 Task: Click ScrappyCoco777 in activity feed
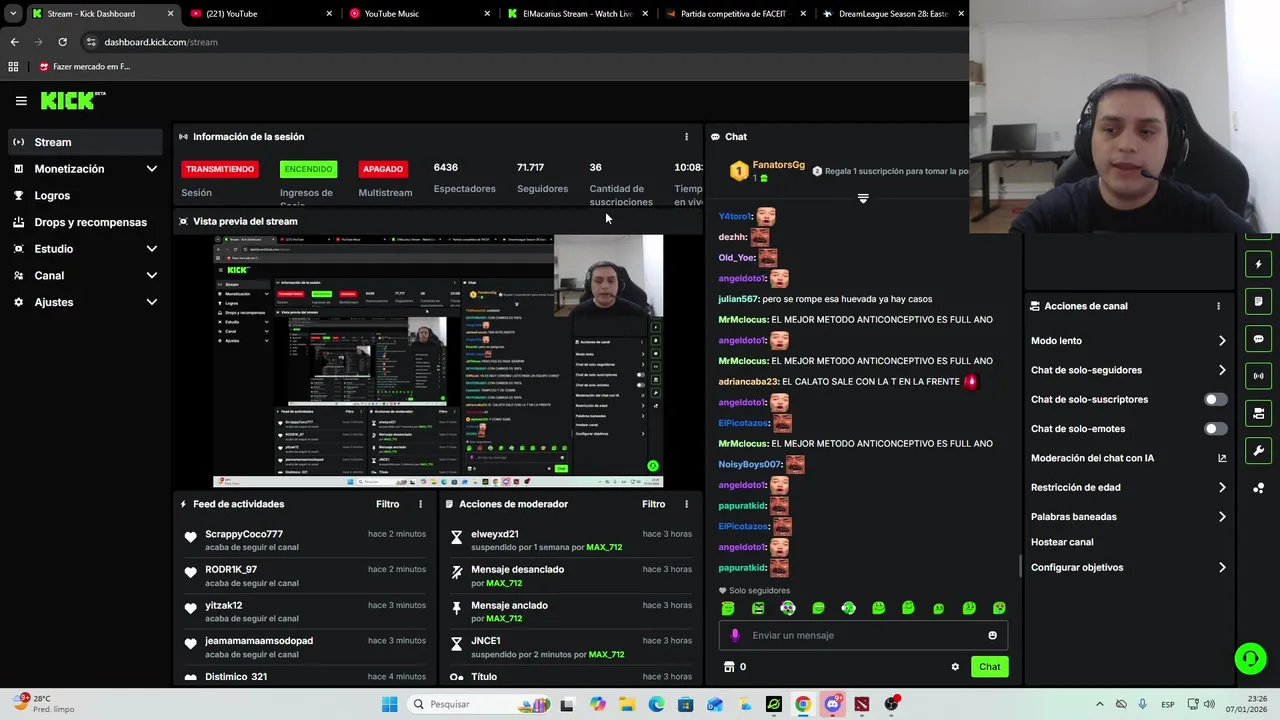[x=244, y=534]
